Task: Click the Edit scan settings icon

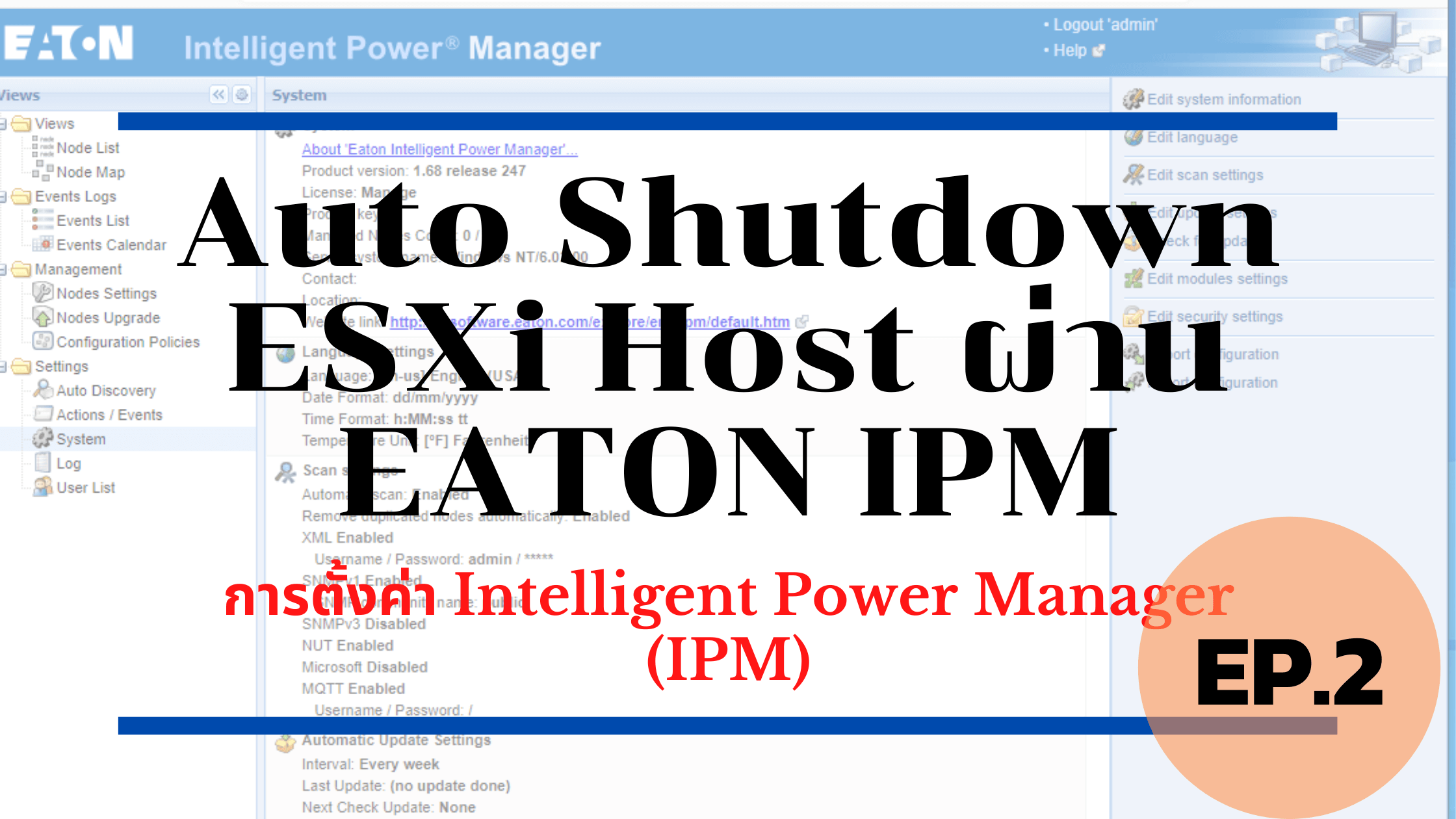Action: coord(1134,174)
